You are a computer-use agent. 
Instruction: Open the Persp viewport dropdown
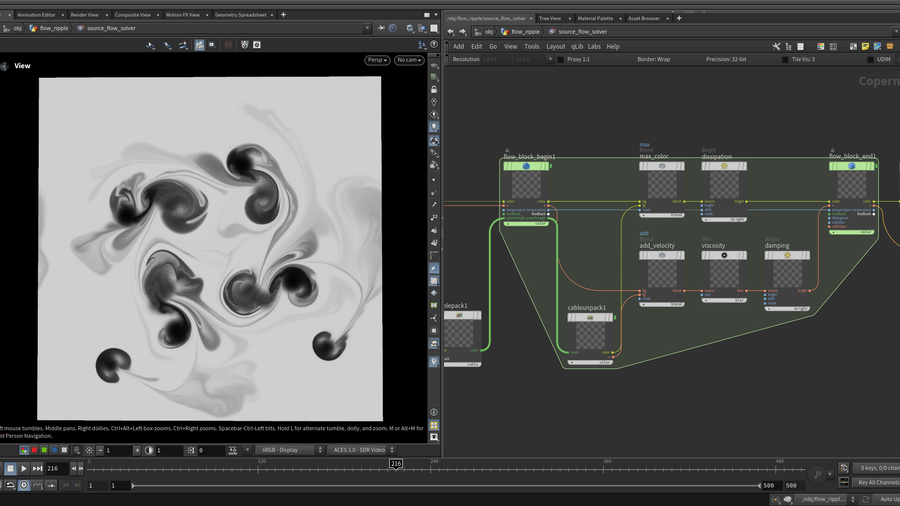pos(377,60)
